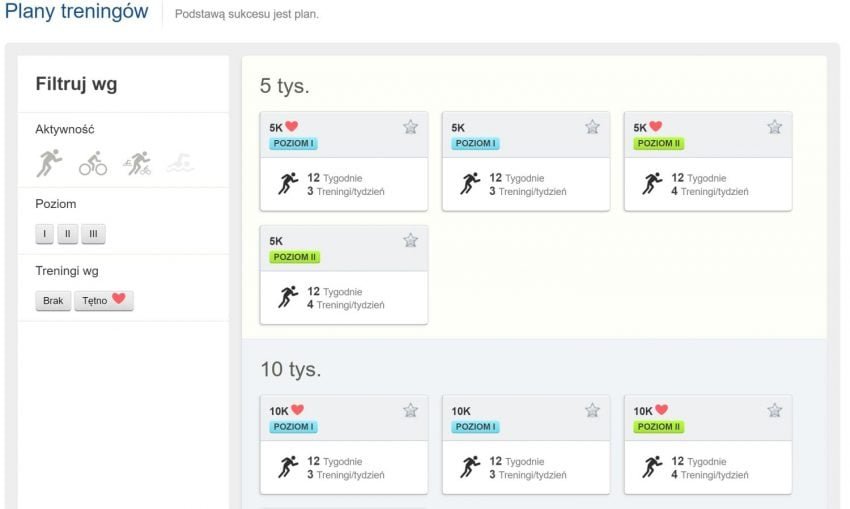Open the Plany treningów page heading
Viewport: 850px width, 509px height.
77,12
